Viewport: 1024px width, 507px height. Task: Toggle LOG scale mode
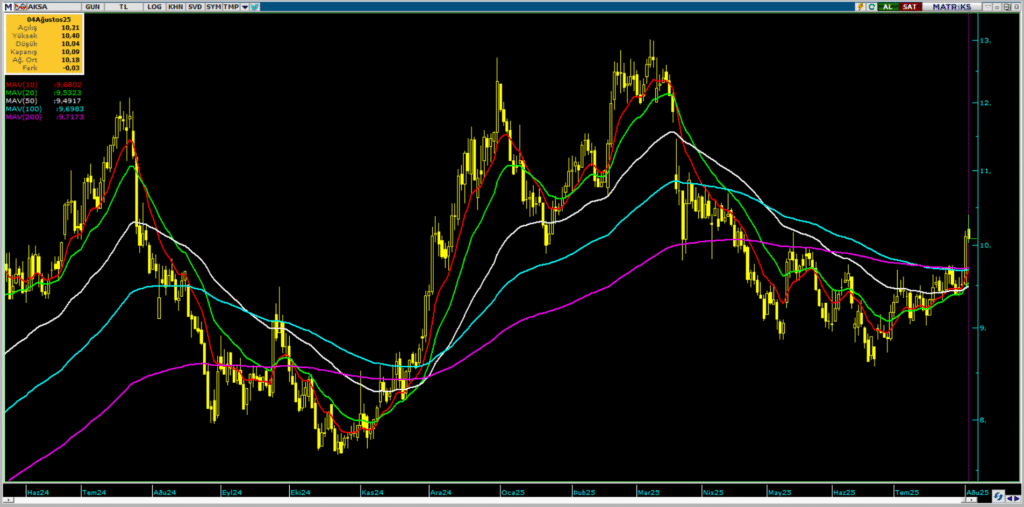[153, 6]
